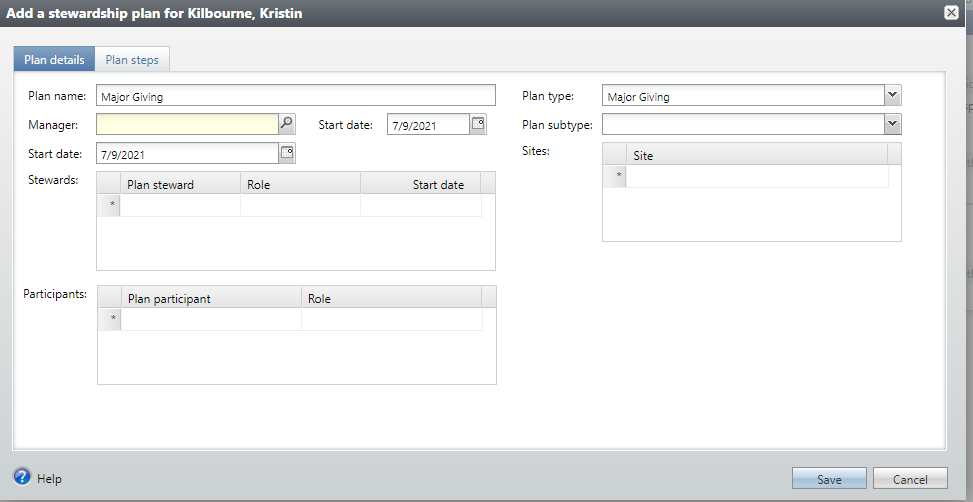The height and width of the screenshot is (502, 973).
Task: Open the Help link
Action: [49, 479]
